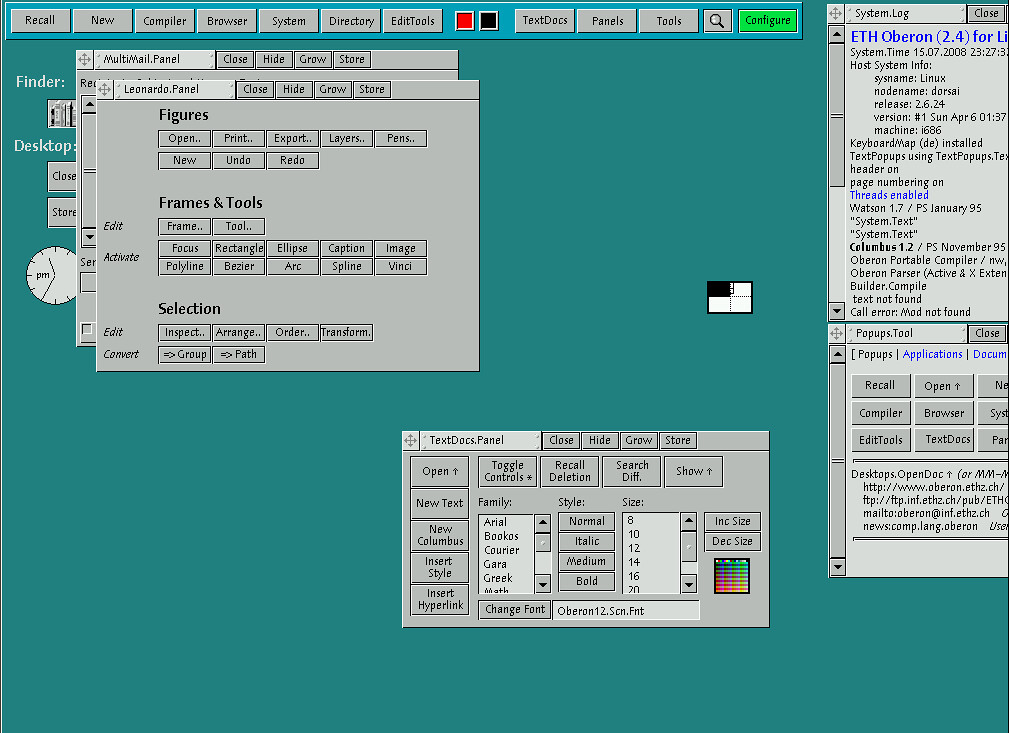Open the Compiler menu in top toolbar
Image resolution: width=1010 pixels, height=733 pixels.
(164, 21)
